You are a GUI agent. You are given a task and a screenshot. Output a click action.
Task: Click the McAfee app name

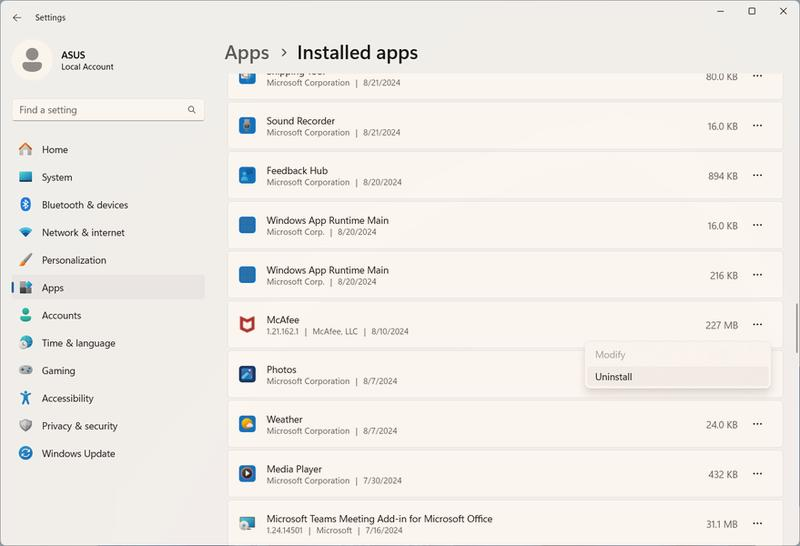click(283, 320)
